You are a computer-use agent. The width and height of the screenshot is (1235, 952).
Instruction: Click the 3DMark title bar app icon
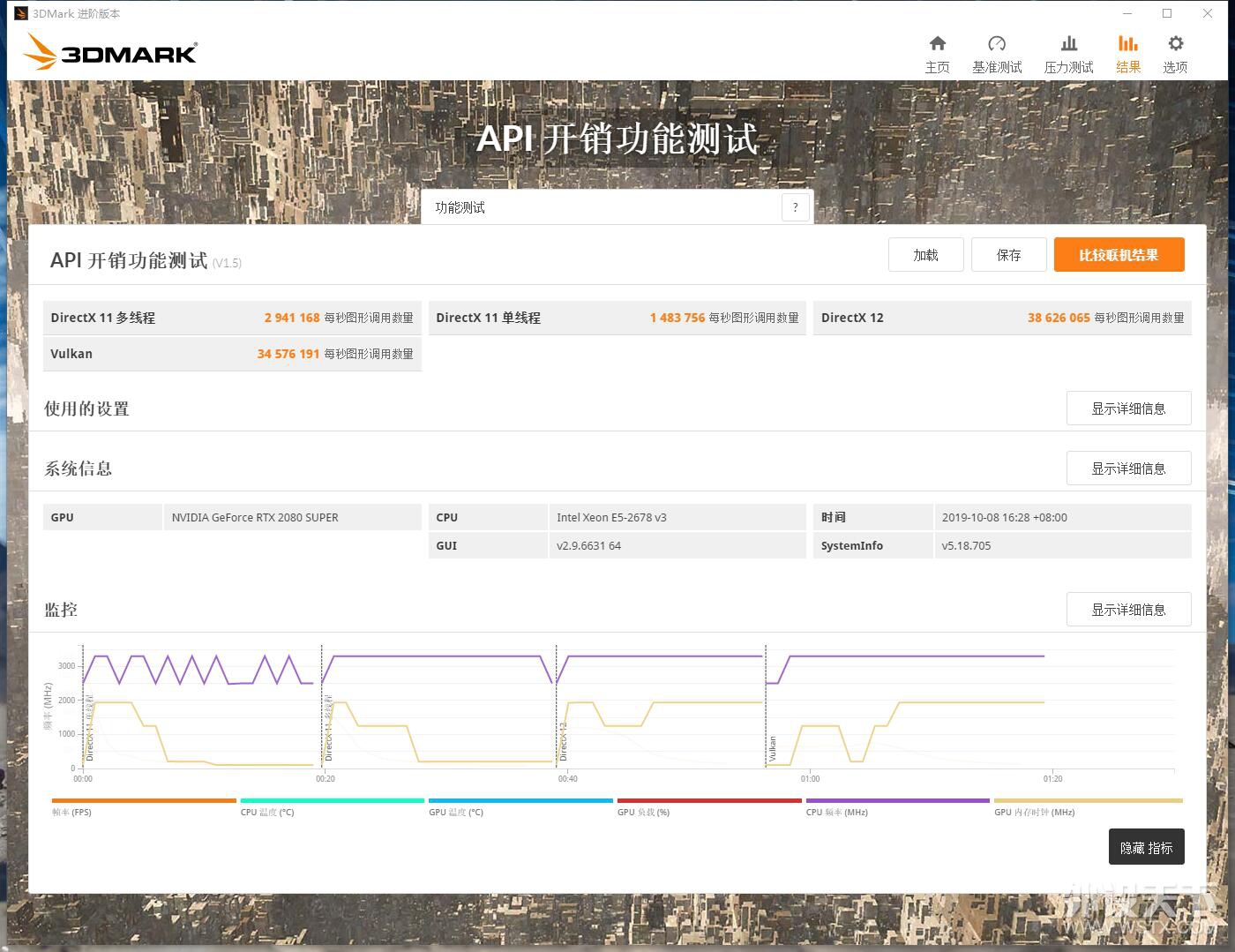point(21,13)
